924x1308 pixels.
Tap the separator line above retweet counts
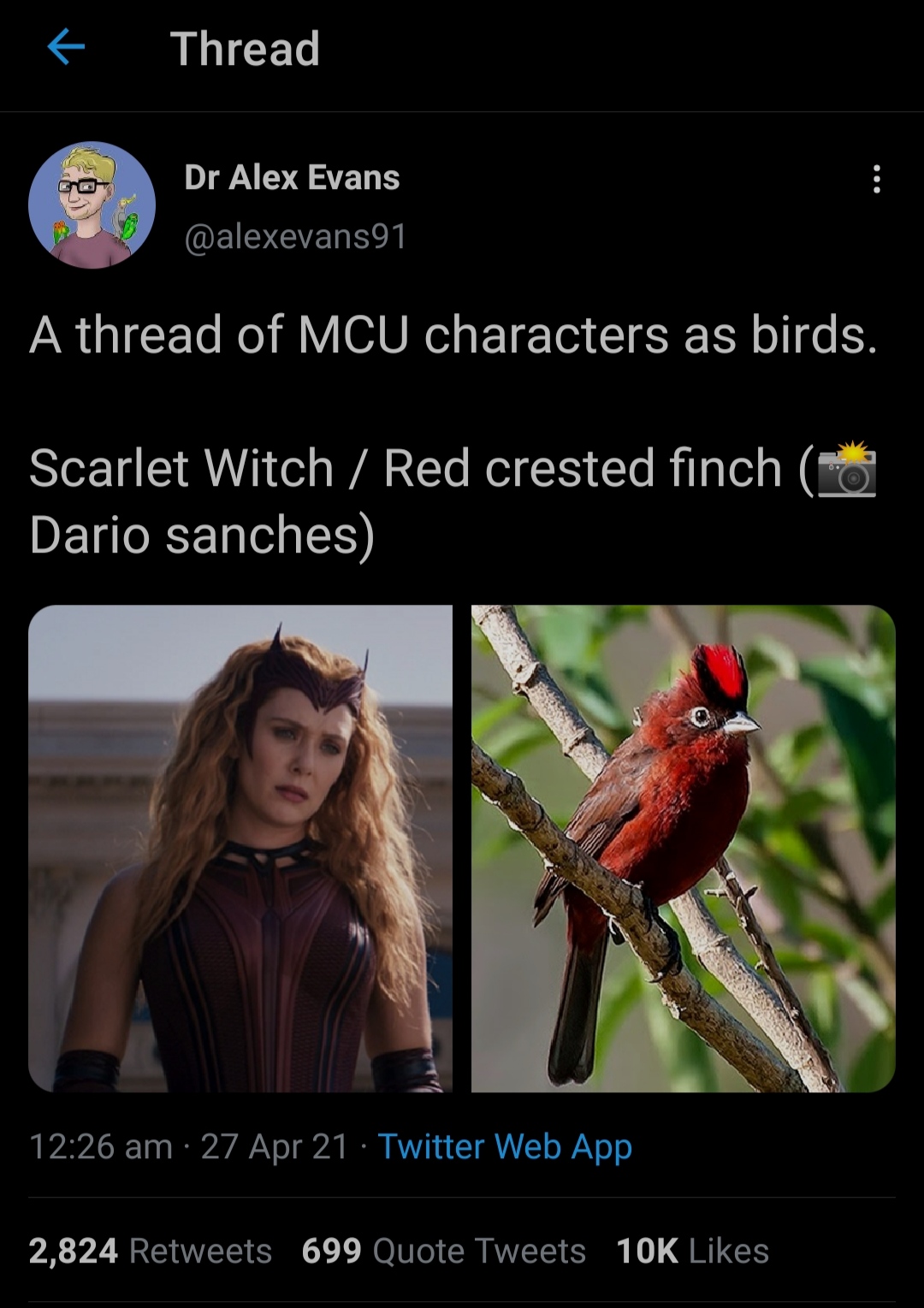point(462,1196)
